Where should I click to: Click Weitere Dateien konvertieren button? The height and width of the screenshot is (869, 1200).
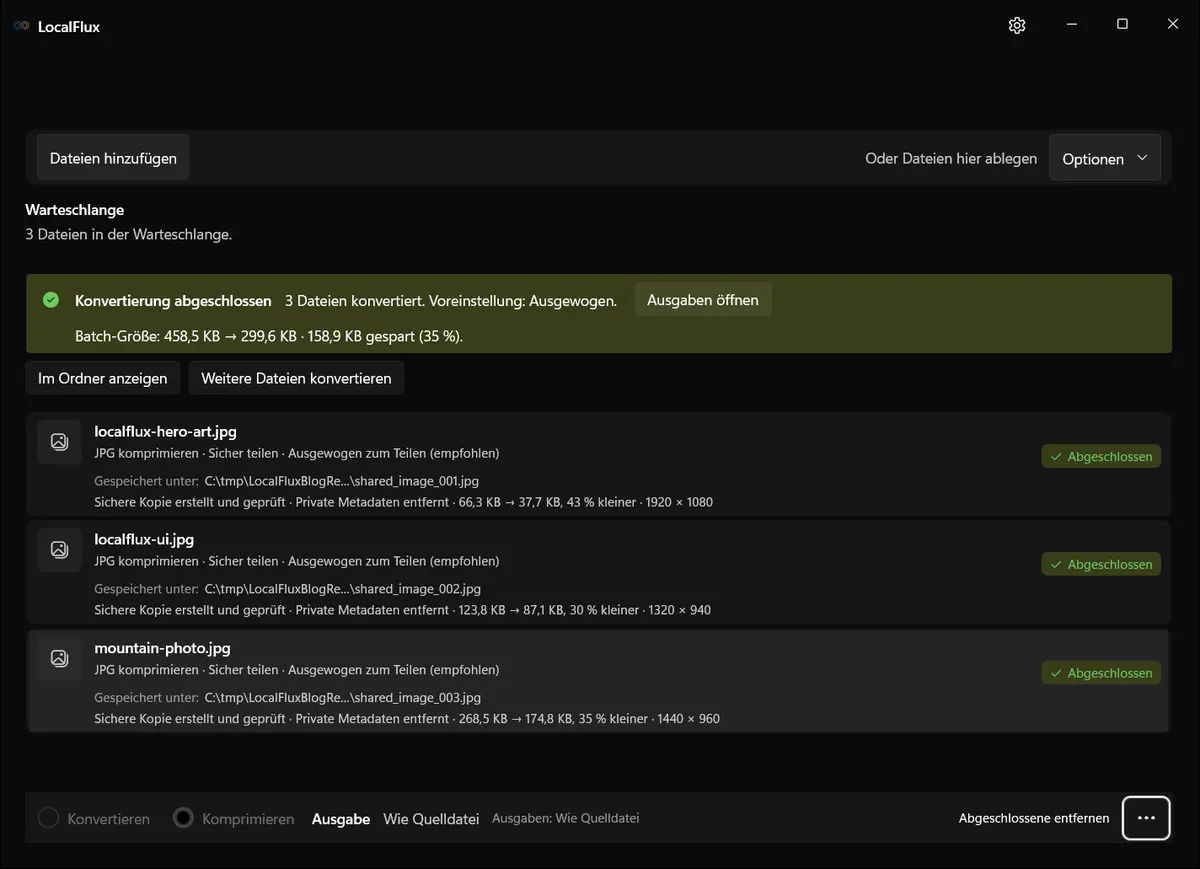pos(296,378)
